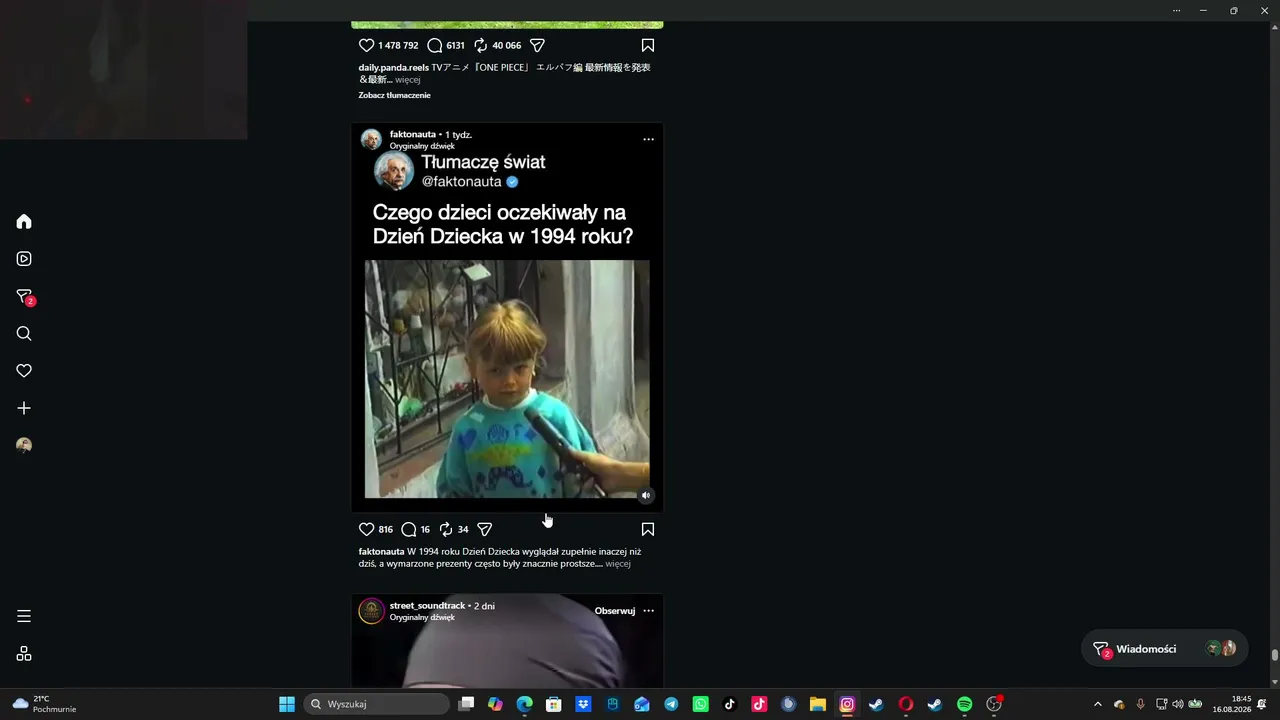Open direct messages icon in sidebar

point(25,297)
